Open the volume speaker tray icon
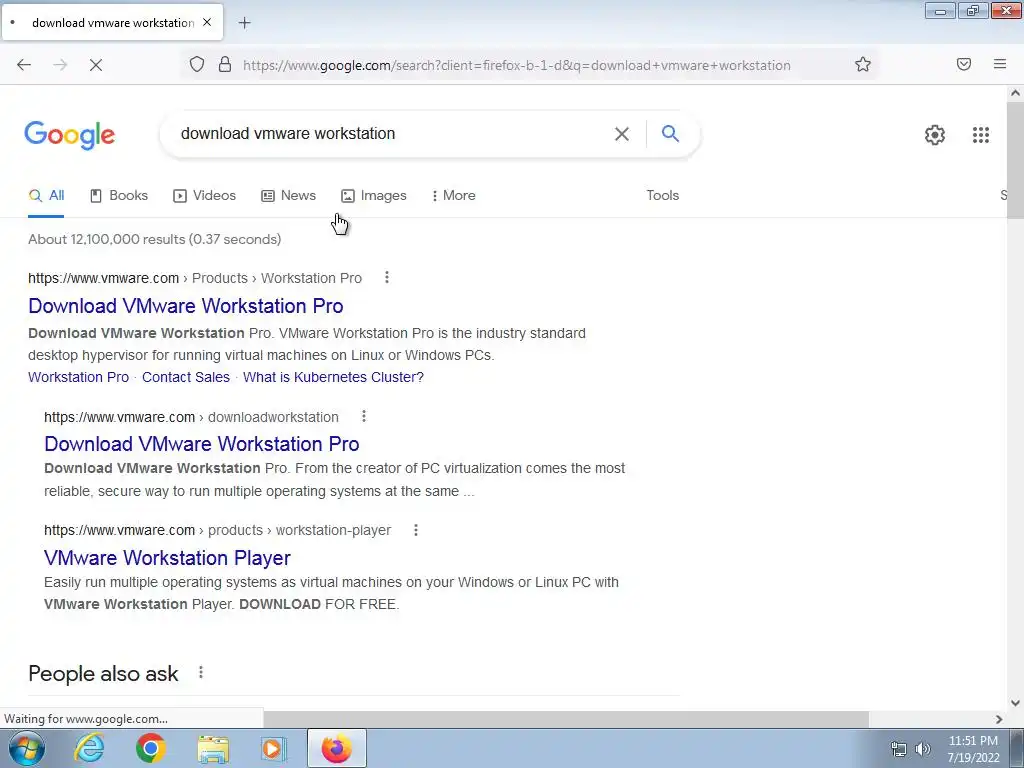1024x768 pixels. (923, 749)
